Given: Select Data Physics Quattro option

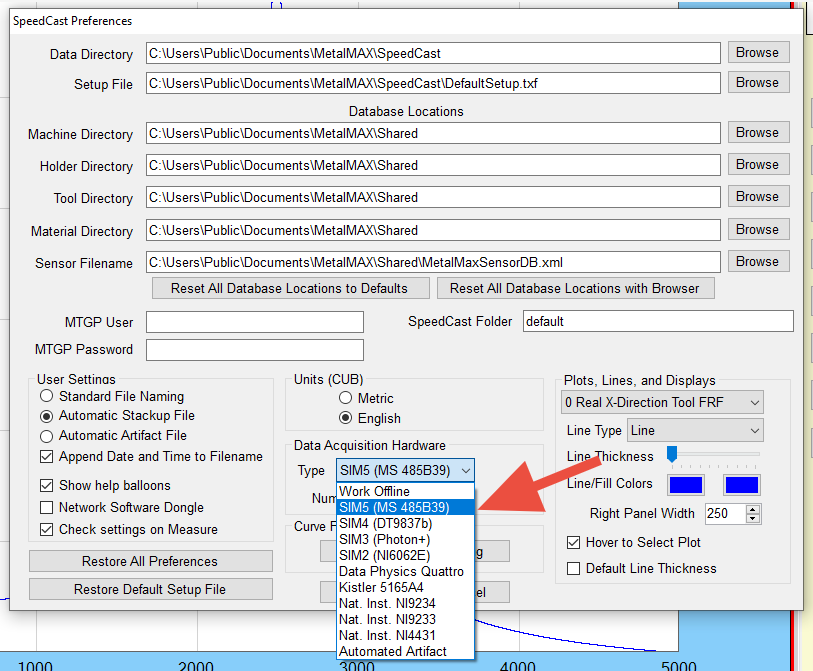Looking at the screenshot, I should (x=405, y=571).
